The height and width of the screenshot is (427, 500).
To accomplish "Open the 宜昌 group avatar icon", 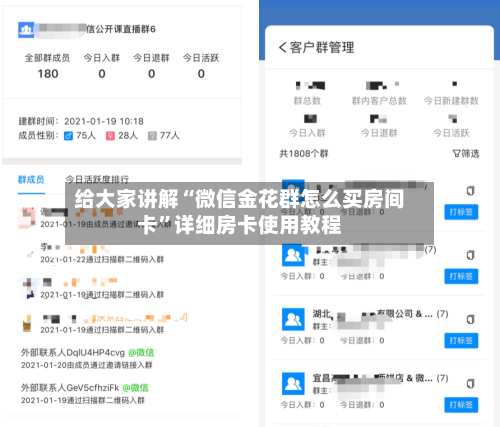I will point(293,384).
